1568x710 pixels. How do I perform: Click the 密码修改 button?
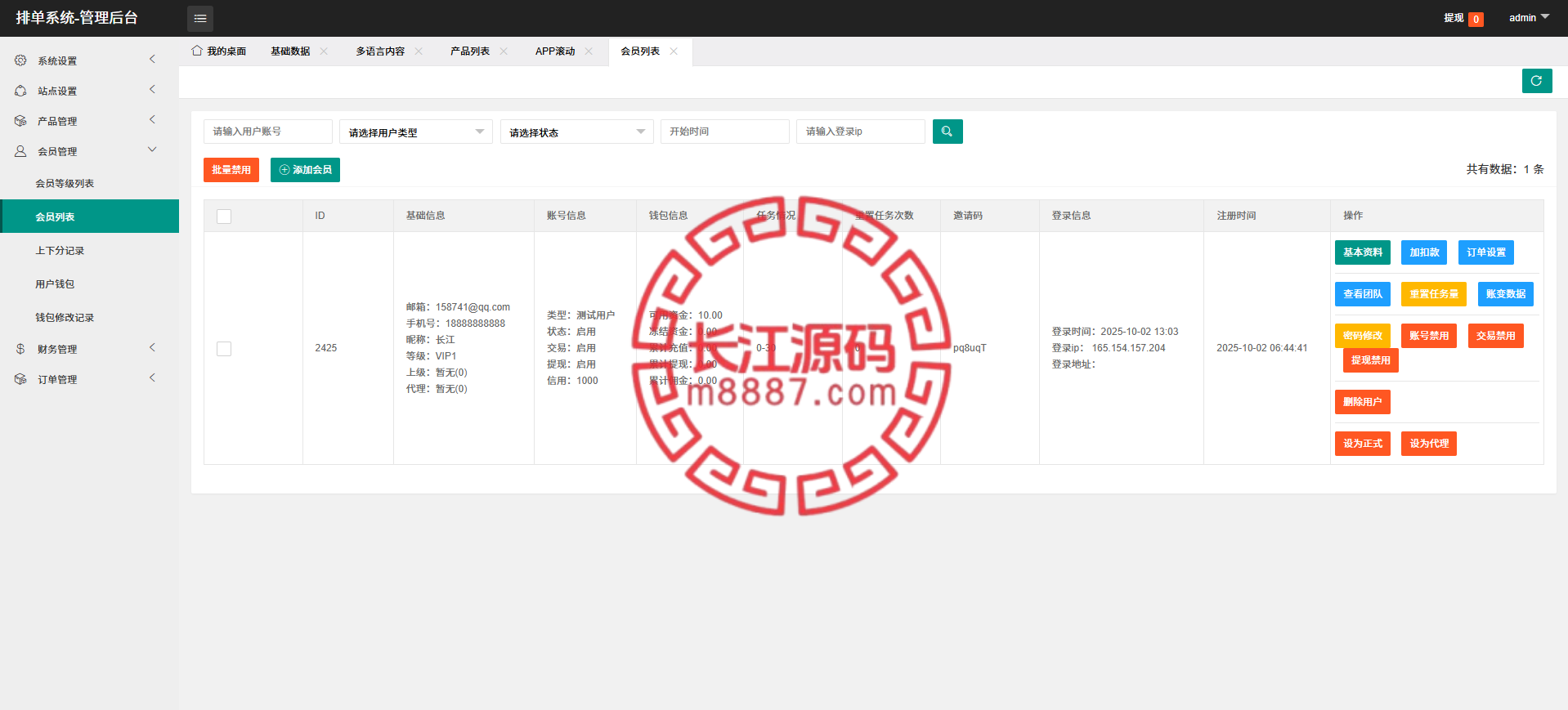point(1363,336)
